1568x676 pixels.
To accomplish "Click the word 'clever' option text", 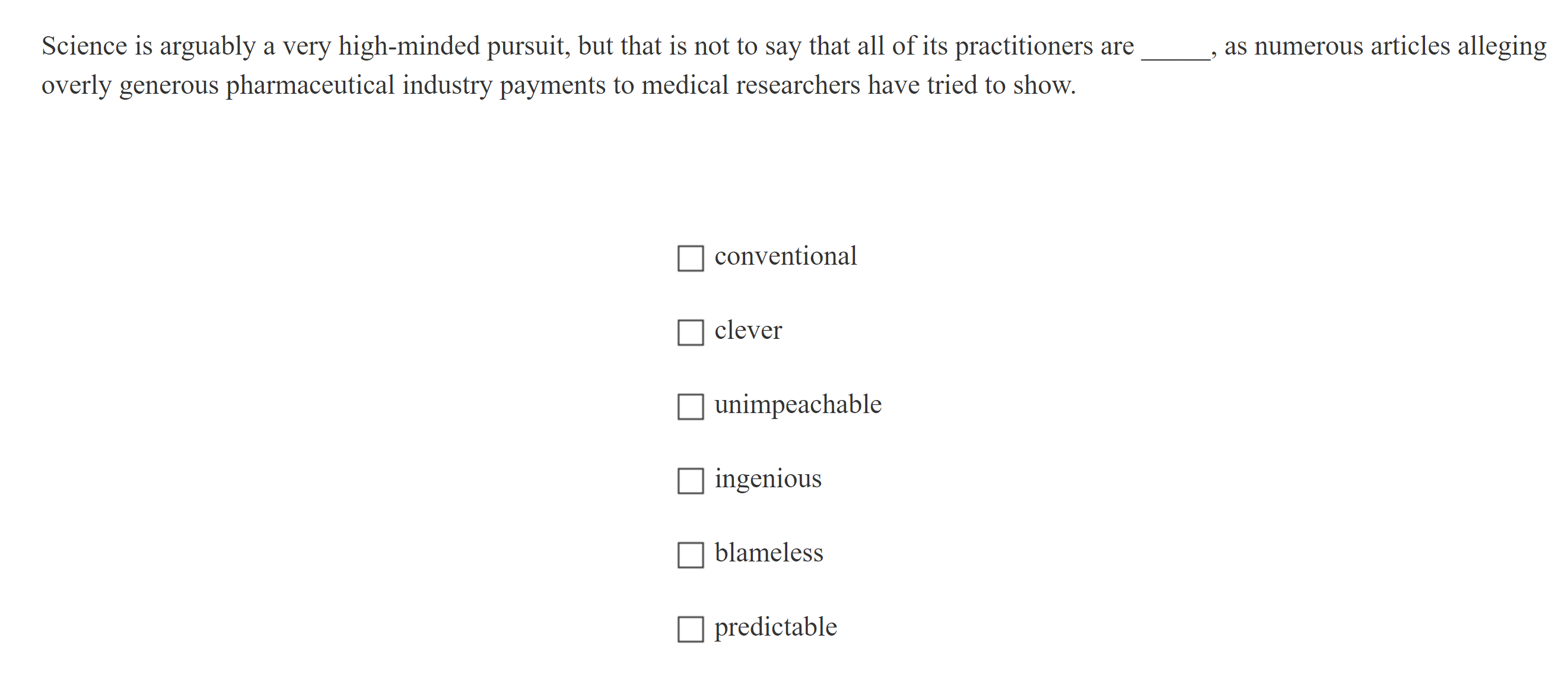I will (x=748, y=331).
